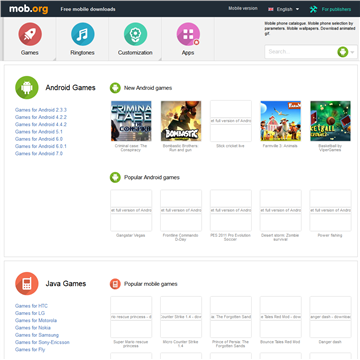Open Games for Nokia
This screenshot has height=360, width=360.
pyautogui.click(x=33, y=328)
